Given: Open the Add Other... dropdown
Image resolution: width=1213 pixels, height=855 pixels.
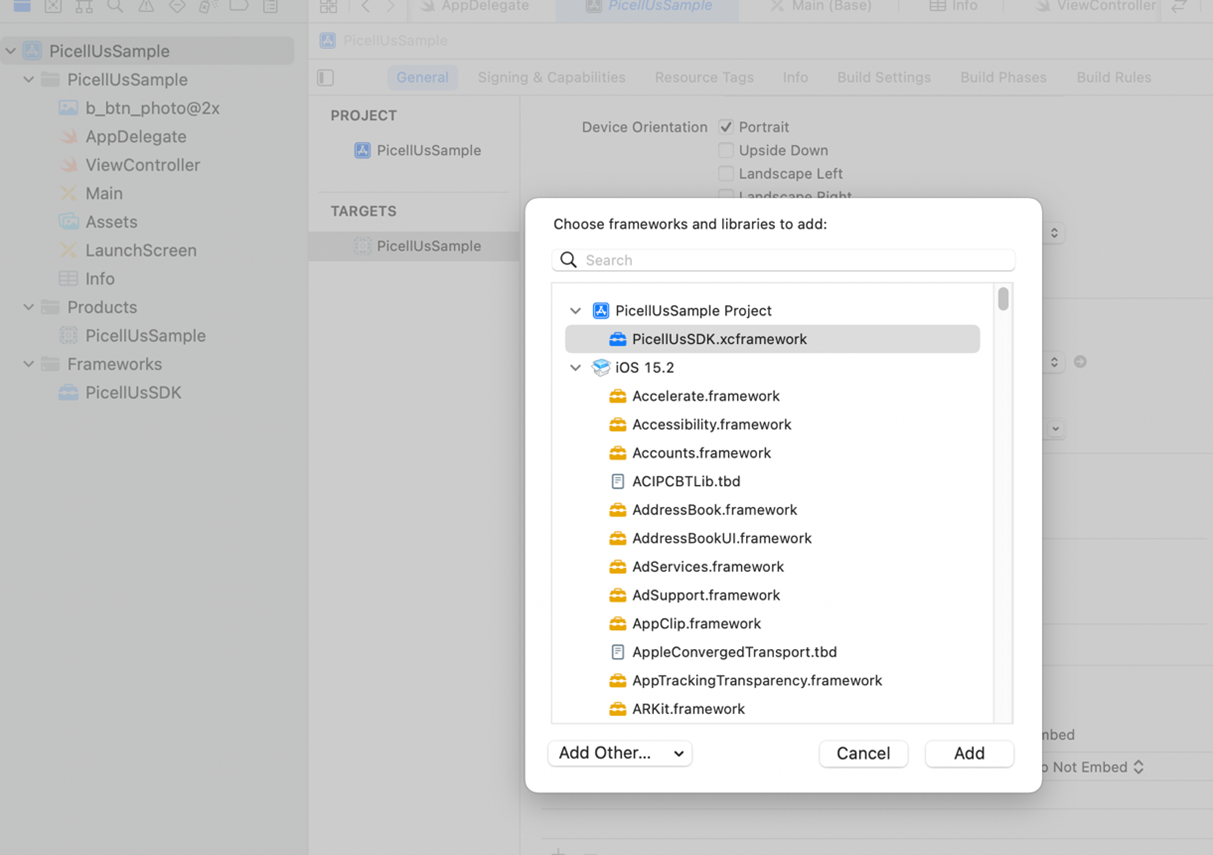Looking at the screenshot, I should (620, 753).
